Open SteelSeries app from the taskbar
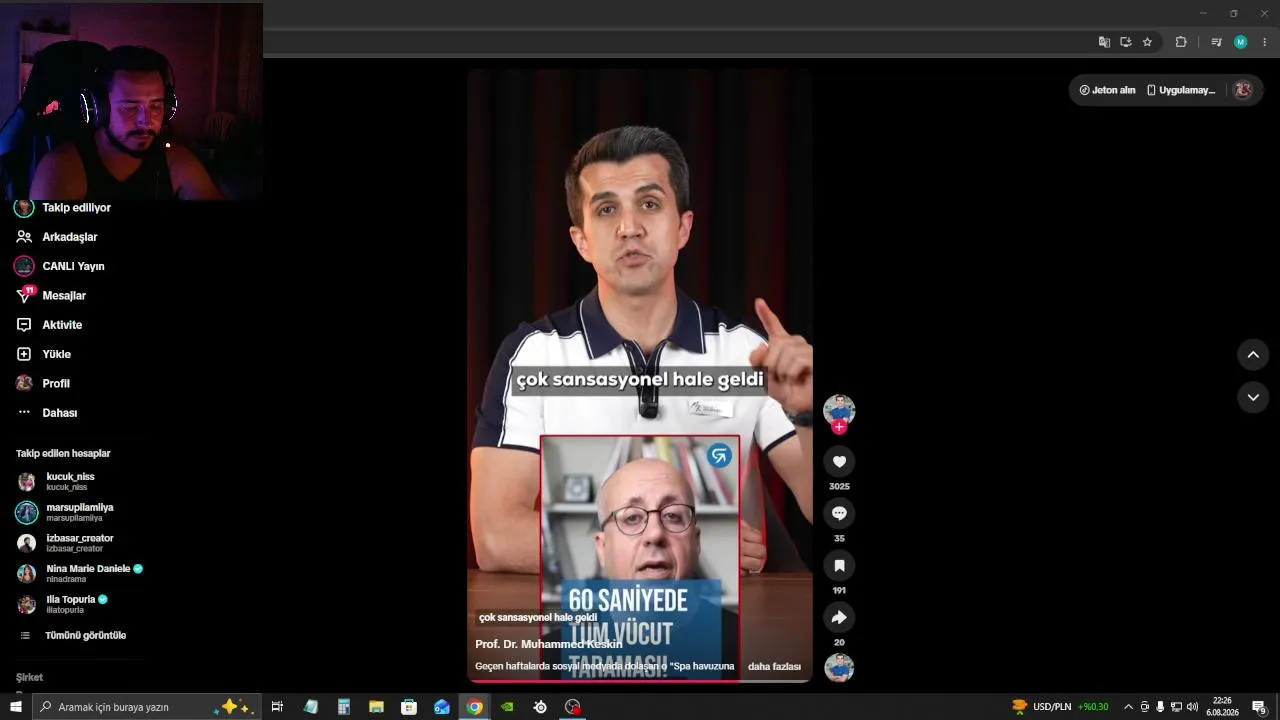Screen dimensions: 1280x720 coord(540,707)
